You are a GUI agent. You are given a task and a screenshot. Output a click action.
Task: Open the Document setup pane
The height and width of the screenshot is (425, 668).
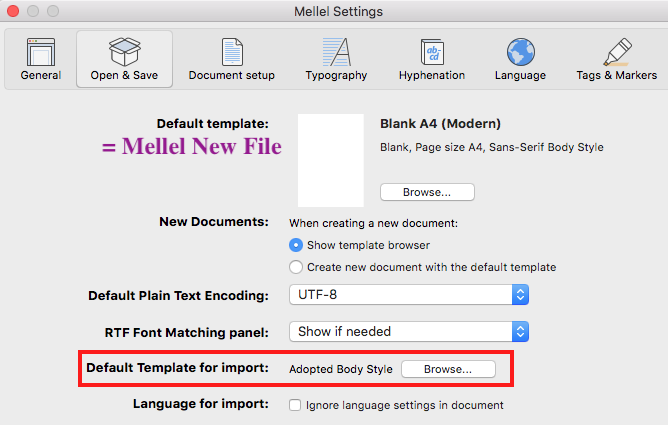(231, 59)
